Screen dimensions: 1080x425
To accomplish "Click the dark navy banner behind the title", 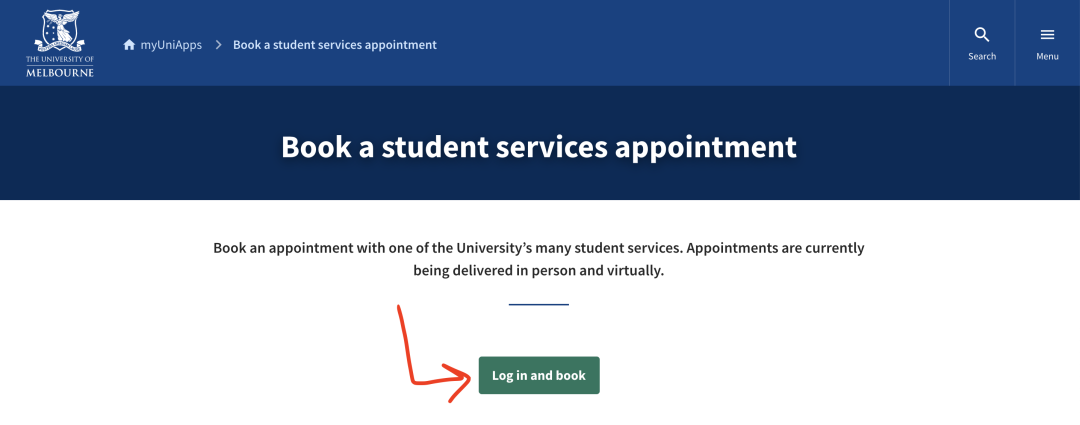I will tap(540, 143).
